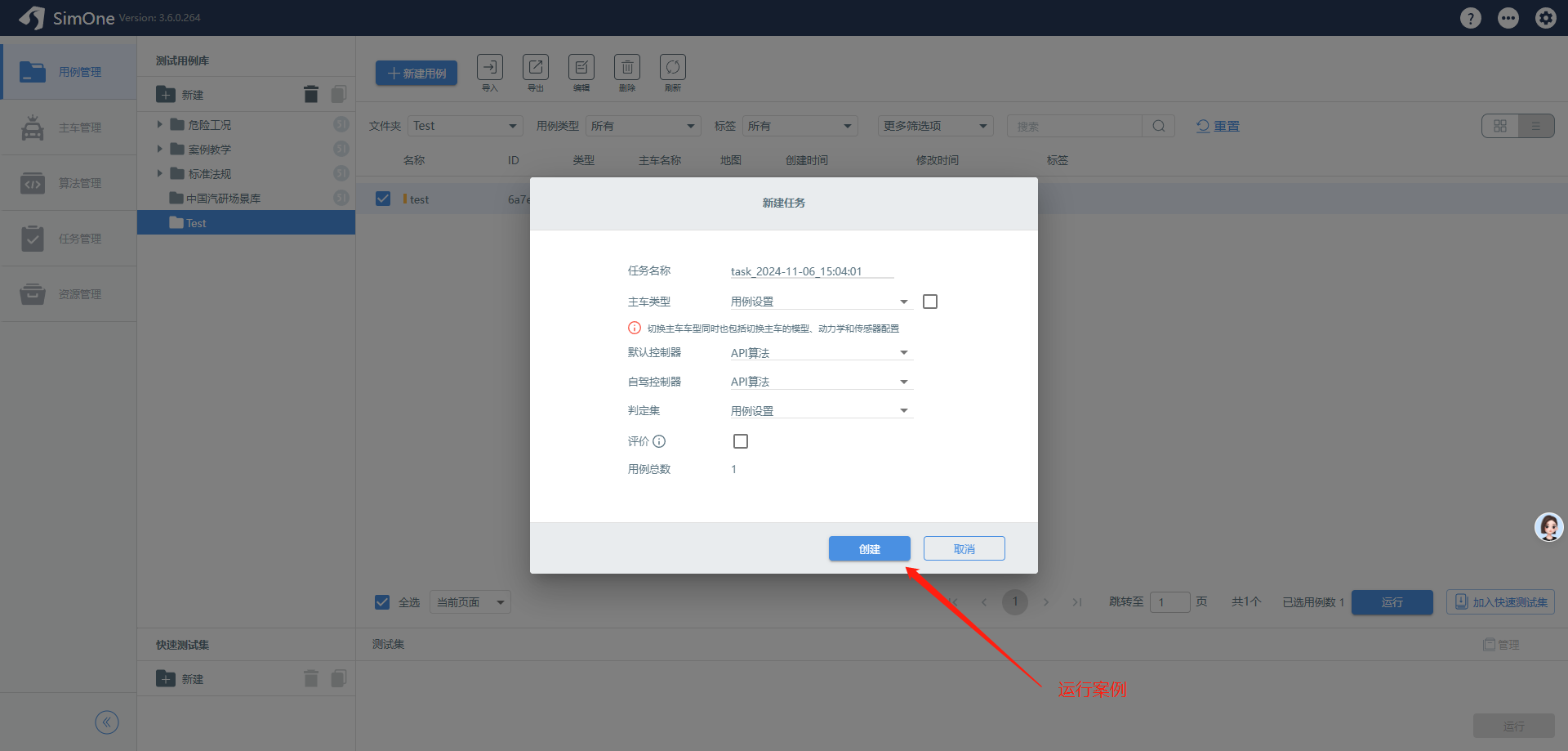Expand the 危险工况 folder in tree
Viewport: 1568px width, 751px height.
[160, 125]
